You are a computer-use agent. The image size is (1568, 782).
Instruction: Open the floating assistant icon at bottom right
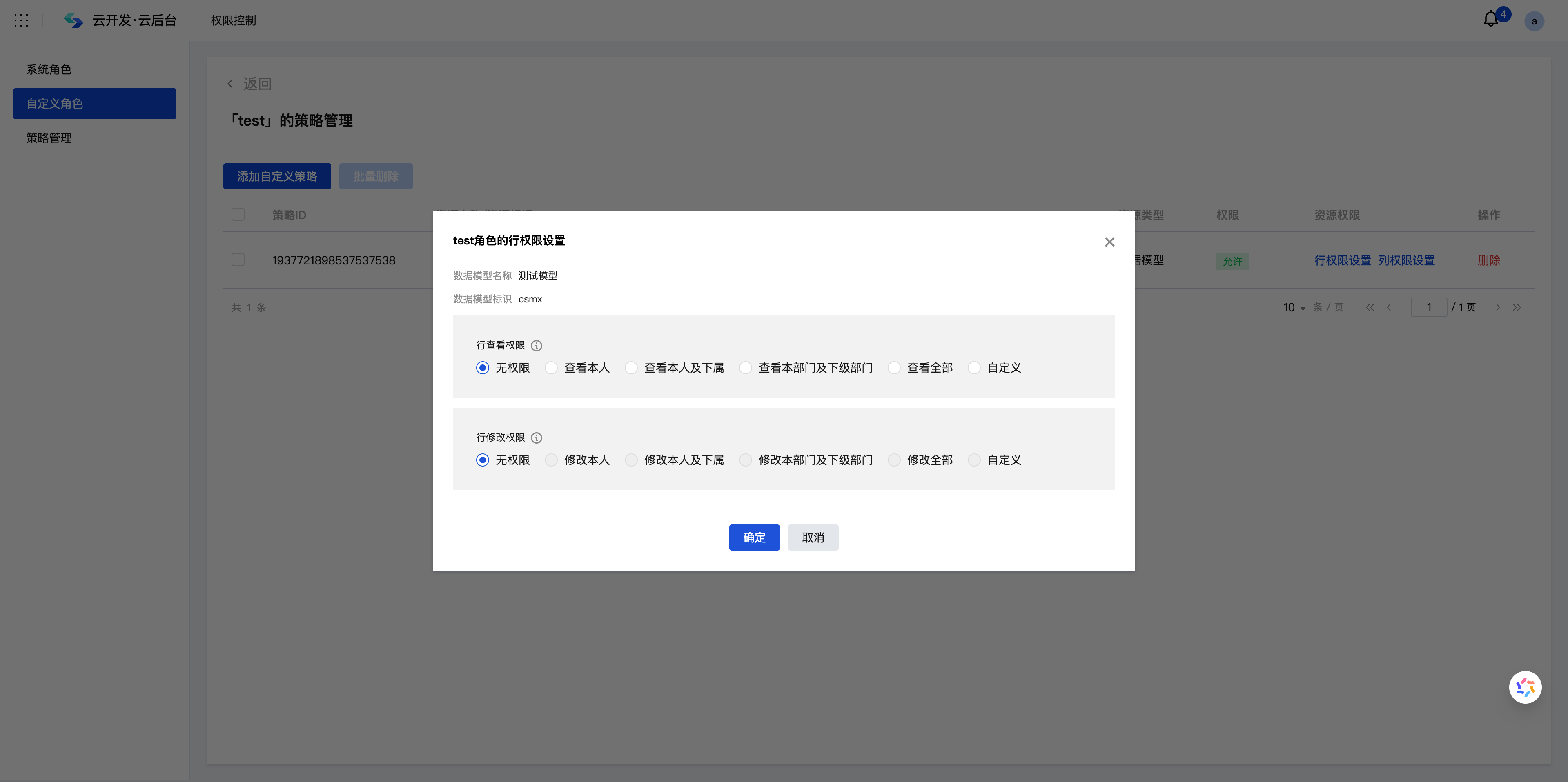coord(1526,687)
